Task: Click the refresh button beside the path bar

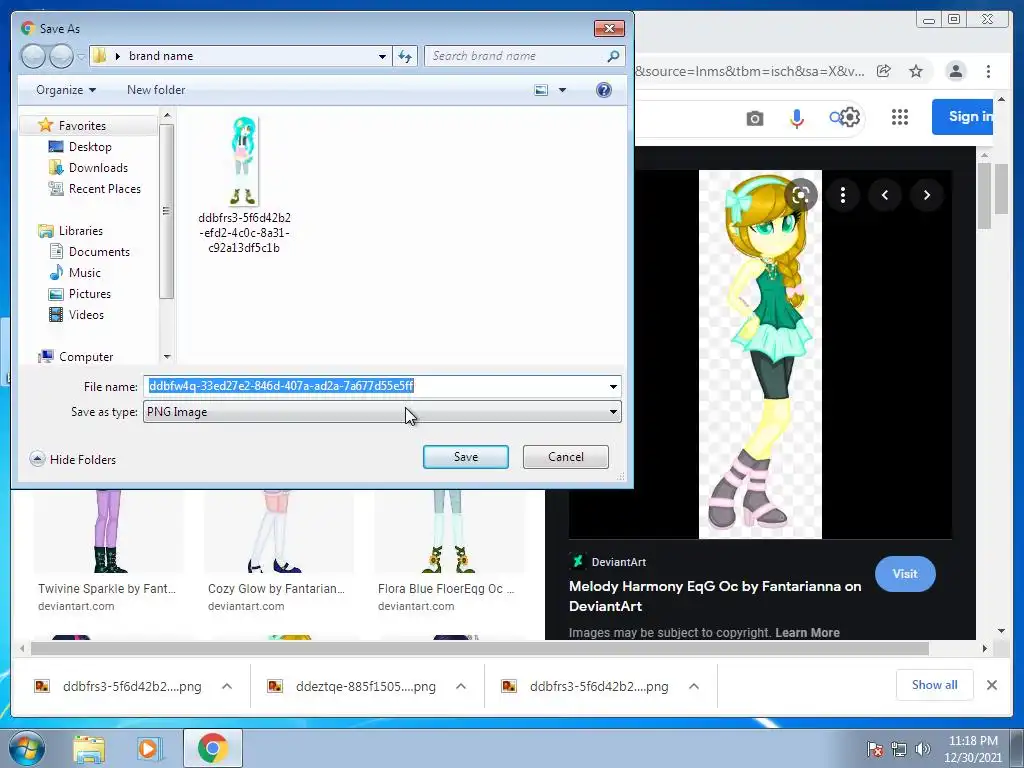Action: [405, 56]
